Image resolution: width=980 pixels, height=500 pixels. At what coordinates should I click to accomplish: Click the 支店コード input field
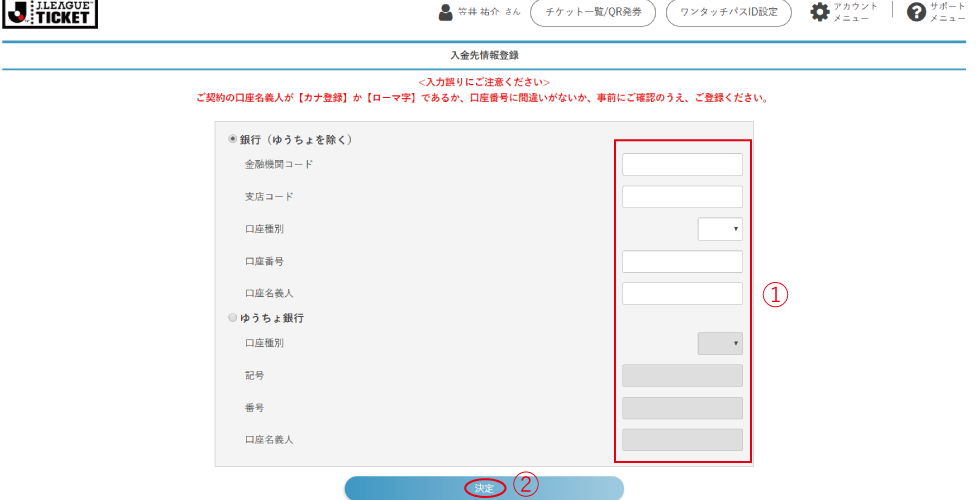tap(682, 197)
